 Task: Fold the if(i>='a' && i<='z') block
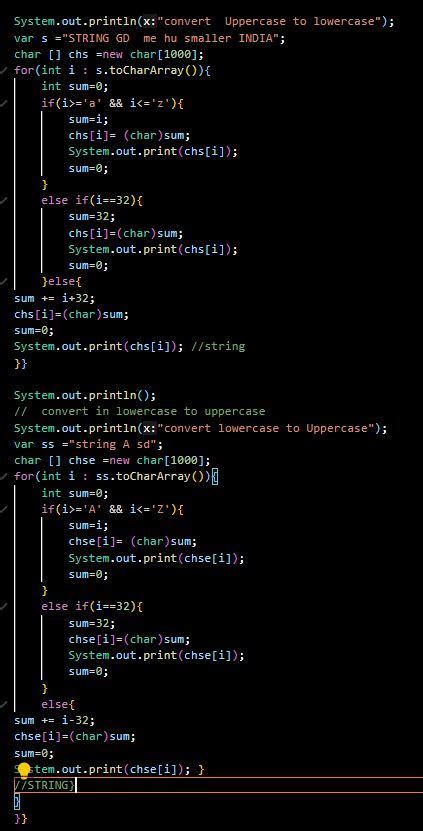3,103
